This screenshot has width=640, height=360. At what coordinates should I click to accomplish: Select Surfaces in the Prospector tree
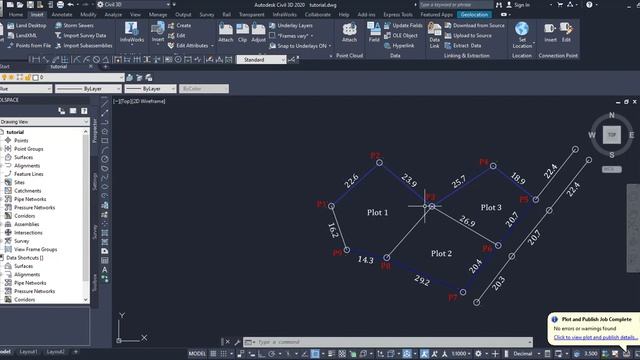tap(23, 157)
